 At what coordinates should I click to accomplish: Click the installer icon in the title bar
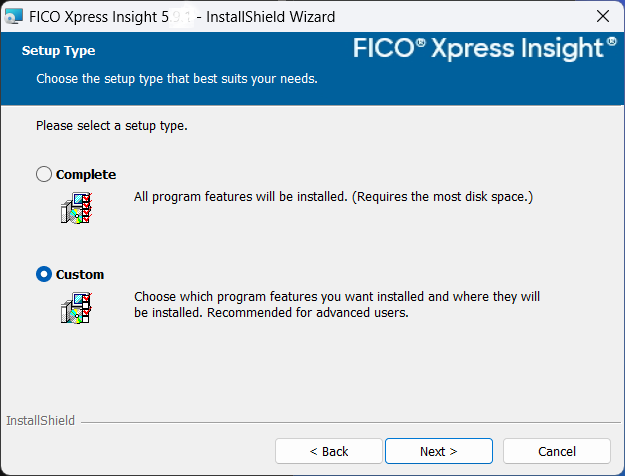pyautogui.click(x=14, y=17)
